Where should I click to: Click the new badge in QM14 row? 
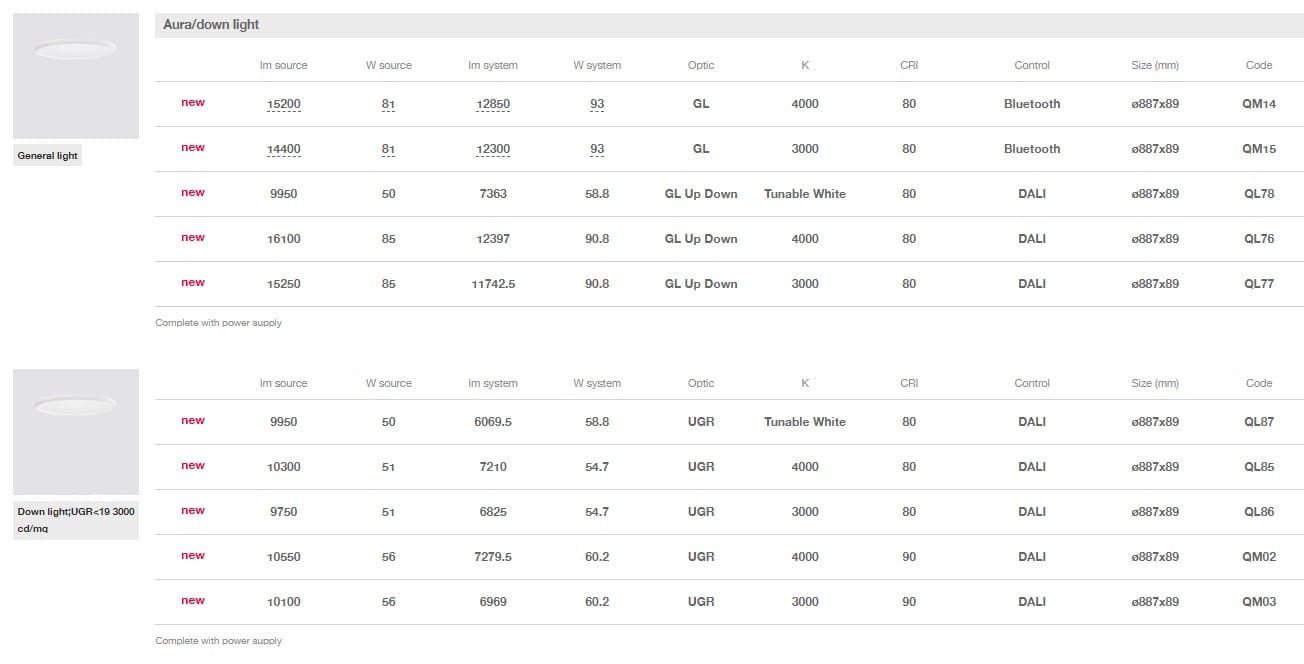(x=192, y=103)
